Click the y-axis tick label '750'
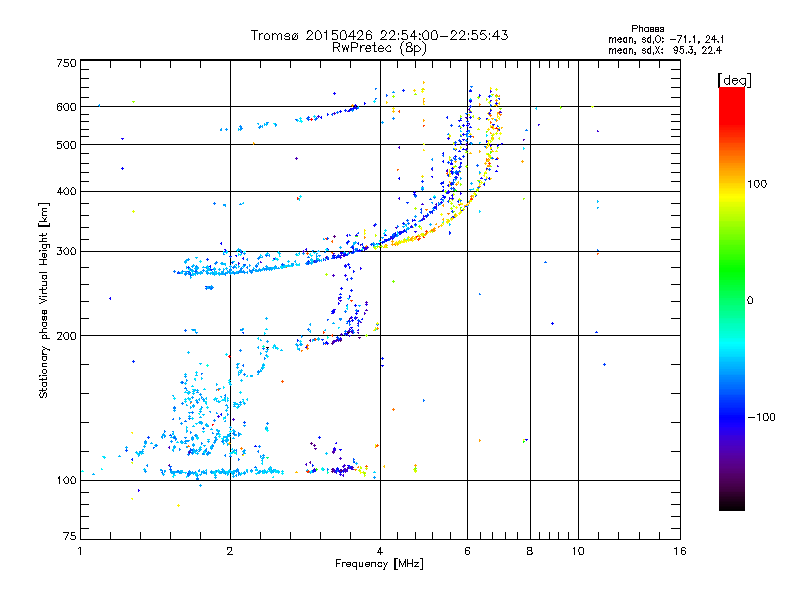 pyautogui.click(x=66, y=63)
